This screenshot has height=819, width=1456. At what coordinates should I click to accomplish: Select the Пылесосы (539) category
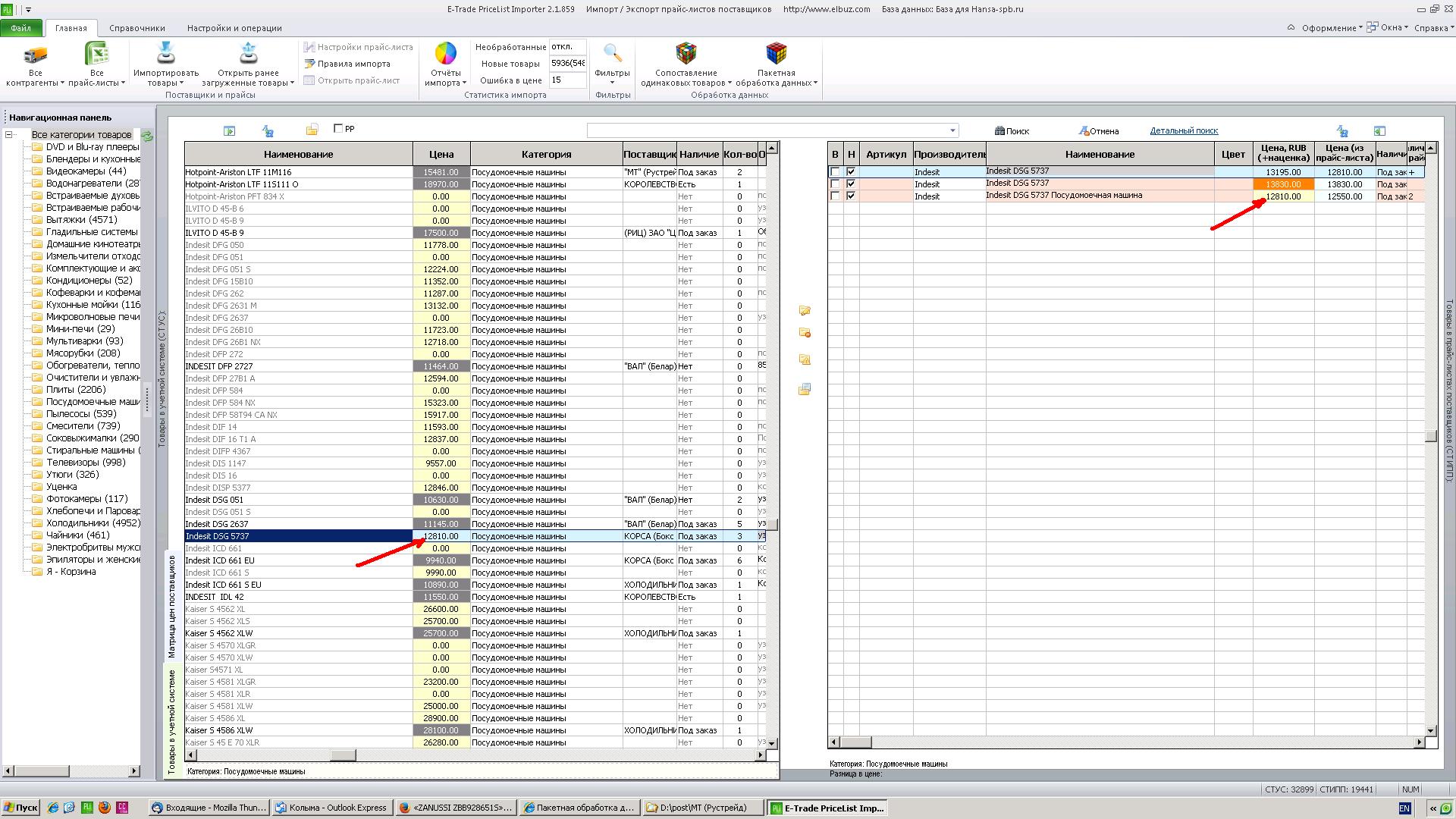pos(81,414)
